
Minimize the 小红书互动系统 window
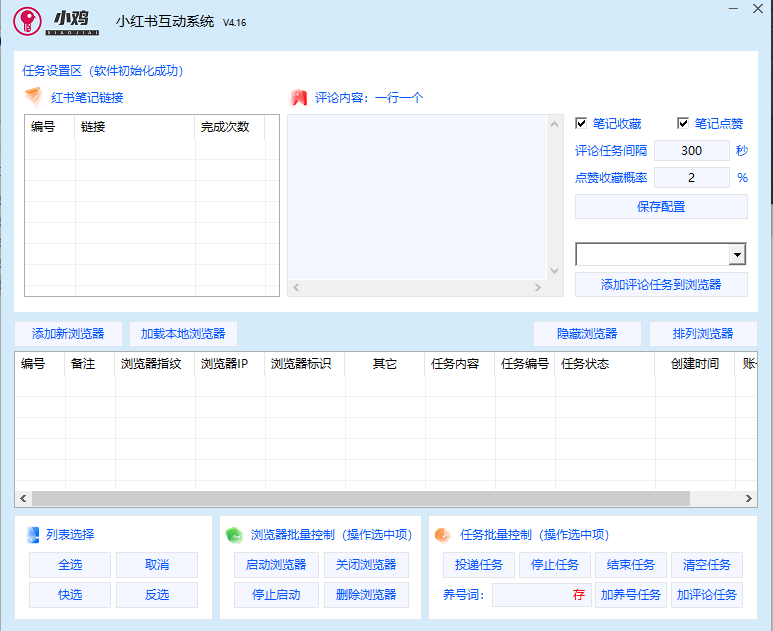click(x=734, y=9)
